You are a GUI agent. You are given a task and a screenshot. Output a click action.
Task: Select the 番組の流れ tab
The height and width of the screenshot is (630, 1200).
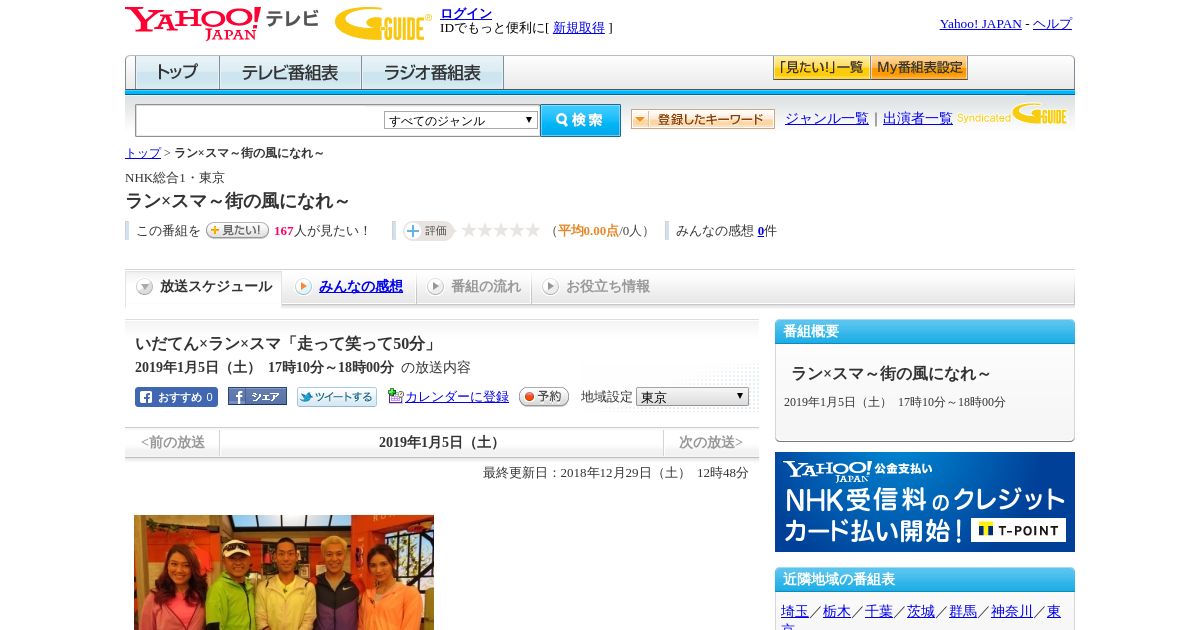click(x=474, y=287)
